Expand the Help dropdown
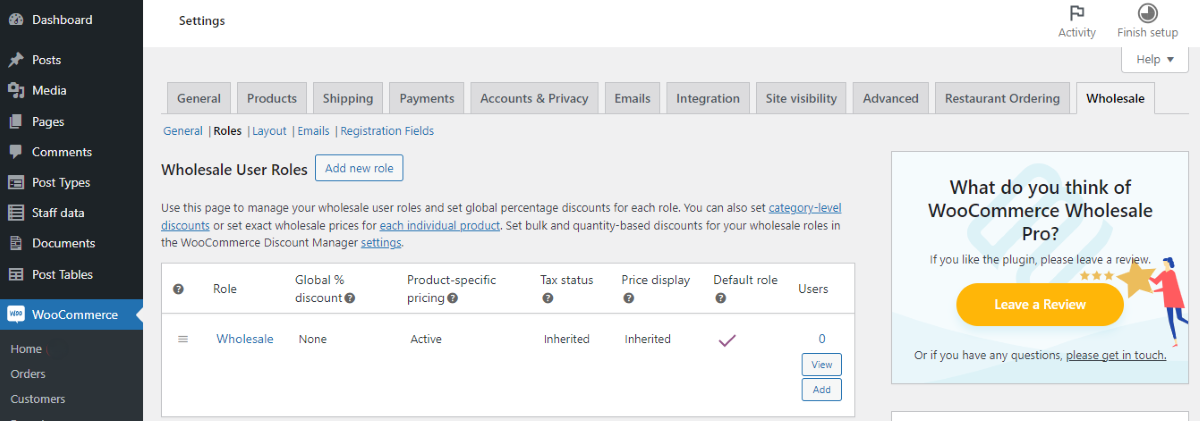This screenshot has width=1200, height=421. point(1155,59)
